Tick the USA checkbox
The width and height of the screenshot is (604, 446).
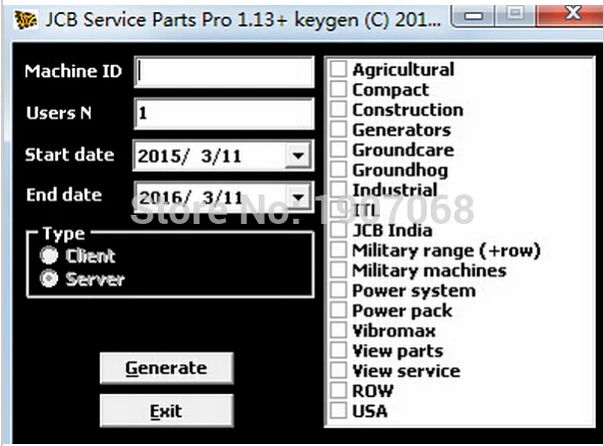(x=339, y=411)
